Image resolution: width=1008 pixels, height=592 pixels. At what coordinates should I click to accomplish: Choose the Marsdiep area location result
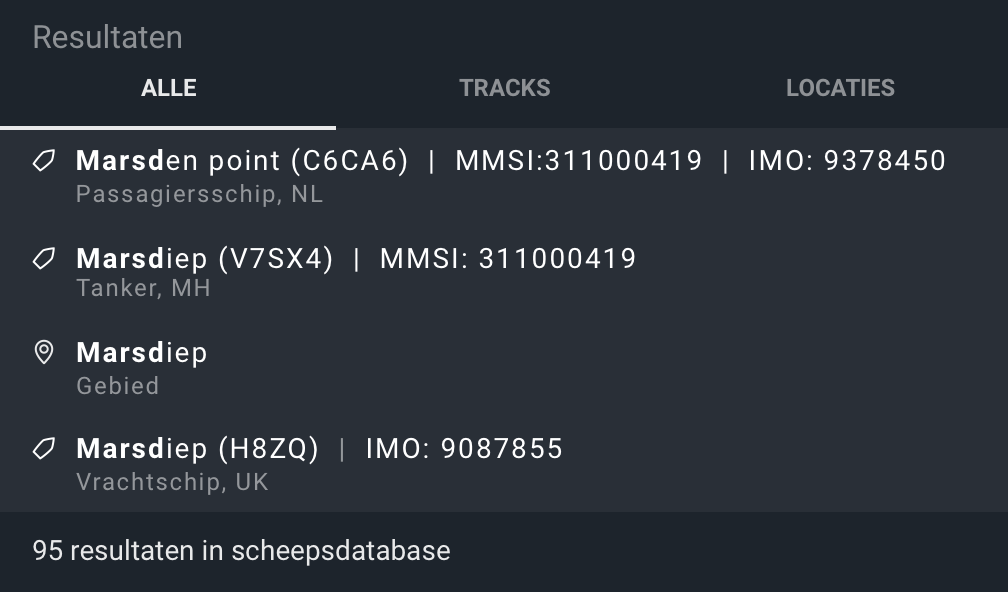(x=504, y=368)
